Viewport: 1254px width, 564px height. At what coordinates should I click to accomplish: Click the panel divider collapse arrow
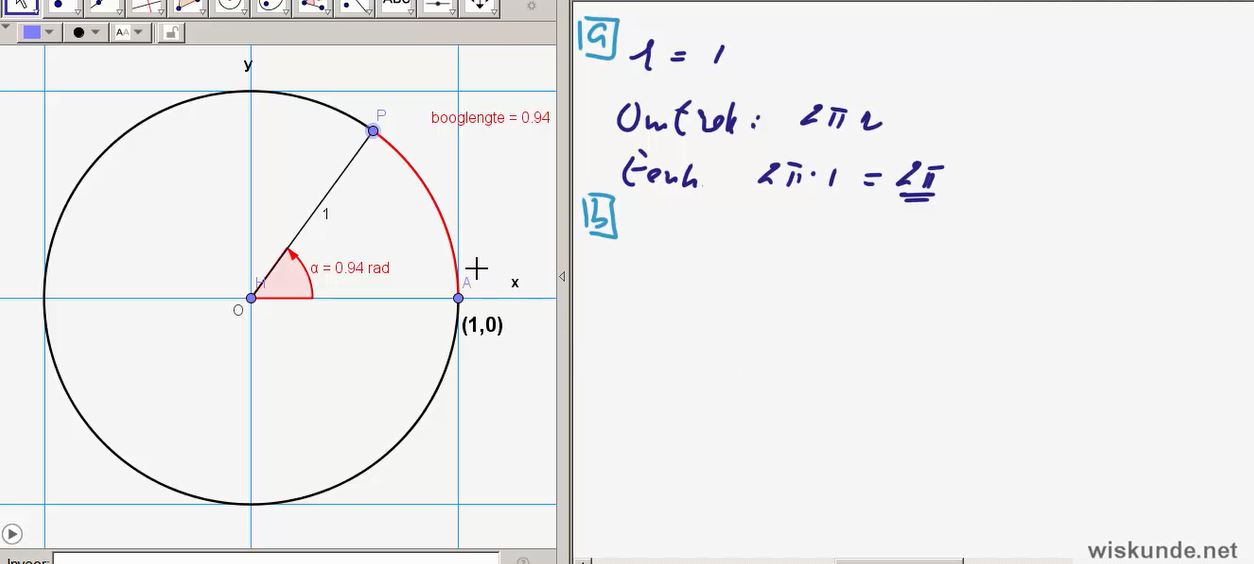[x=562, y=276]
